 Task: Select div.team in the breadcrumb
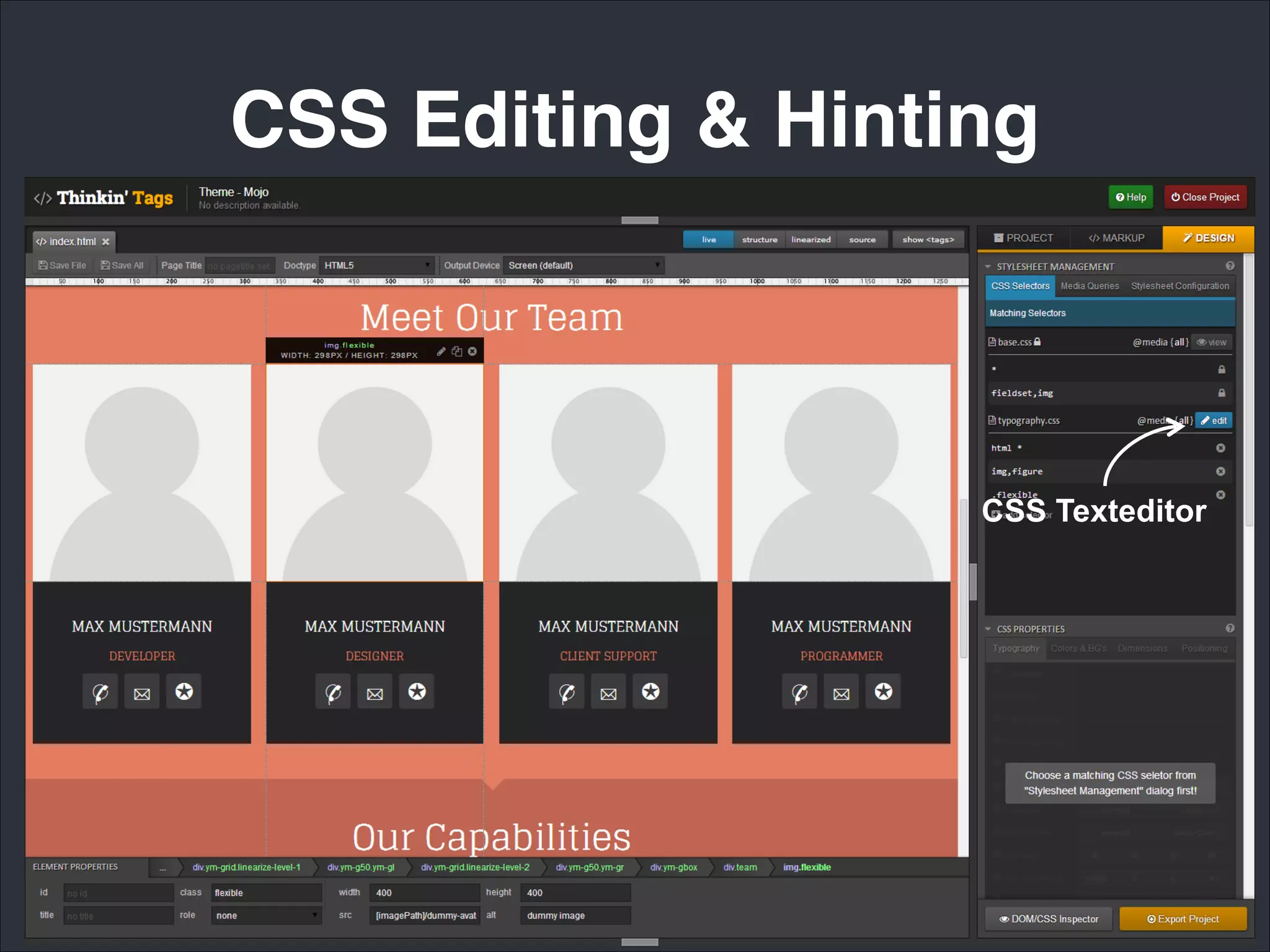click(x=740, y=867)
